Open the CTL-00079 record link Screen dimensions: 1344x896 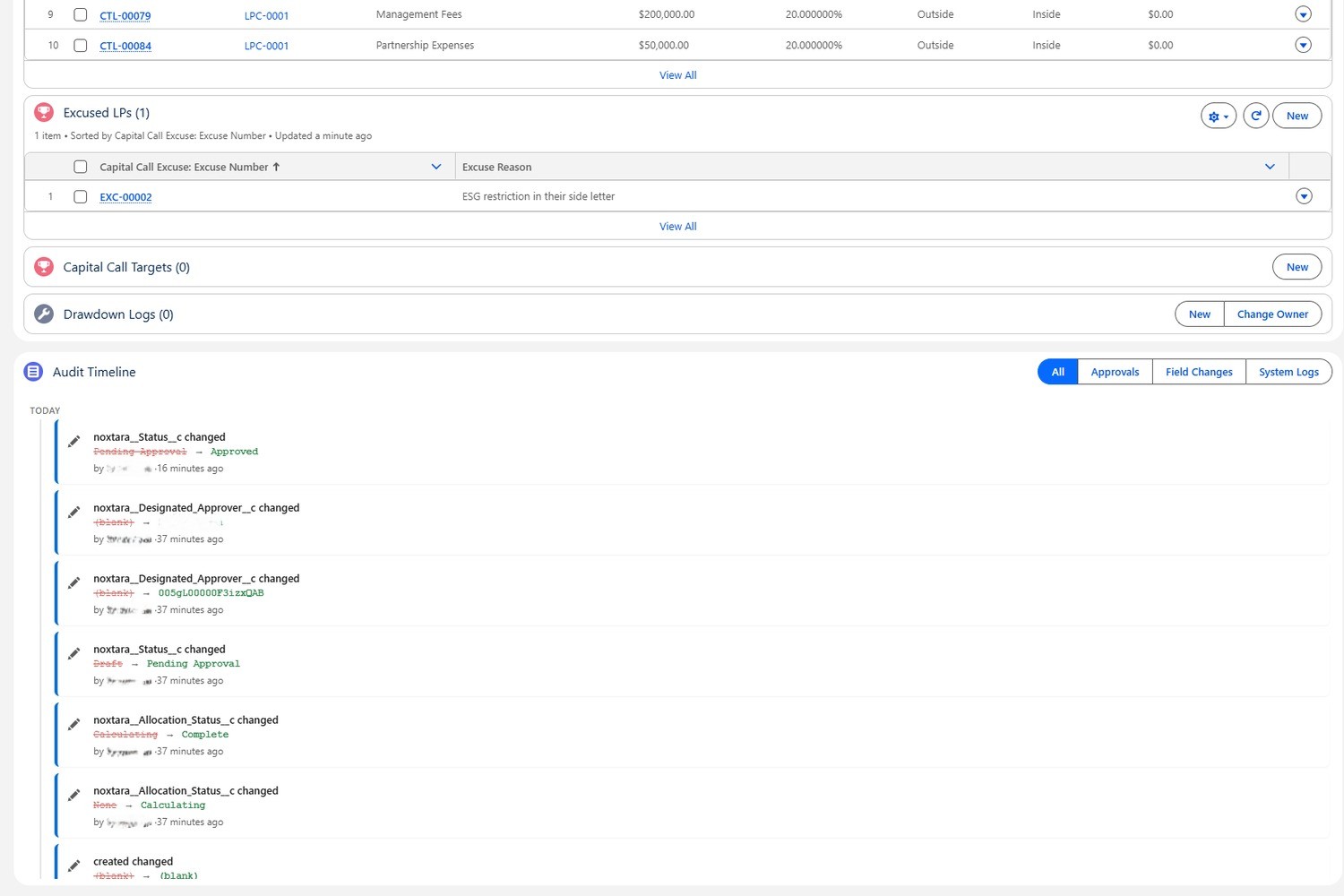(125, 16)
